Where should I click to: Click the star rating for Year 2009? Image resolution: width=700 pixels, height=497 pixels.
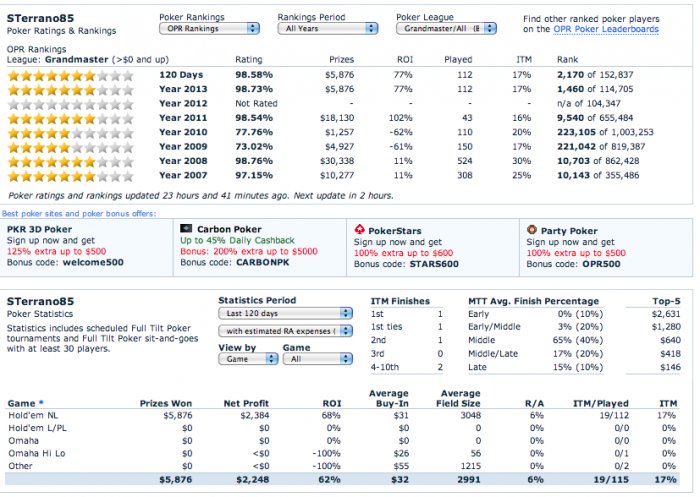(71, 147)
